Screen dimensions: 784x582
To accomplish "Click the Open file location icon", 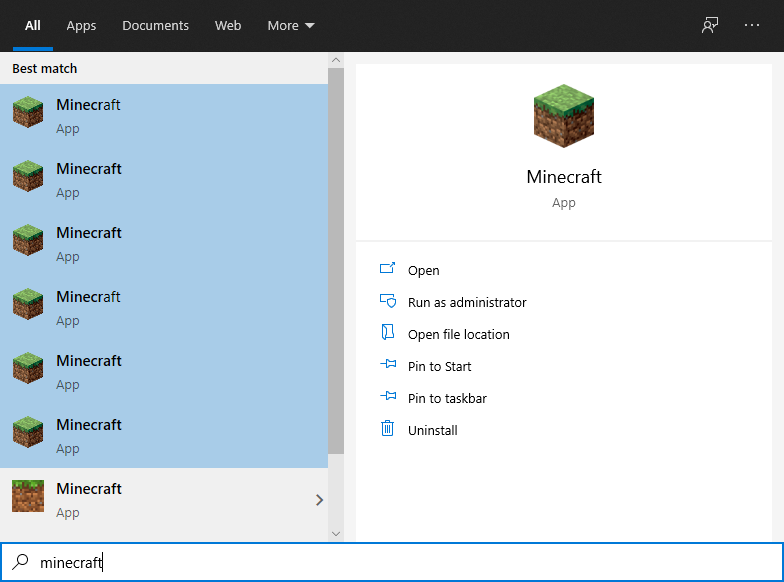I will coord(388,332).
